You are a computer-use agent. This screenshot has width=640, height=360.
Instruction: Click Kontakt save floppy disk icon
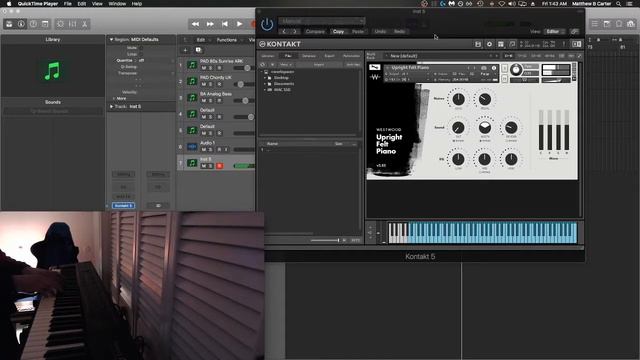click(478, 44)
